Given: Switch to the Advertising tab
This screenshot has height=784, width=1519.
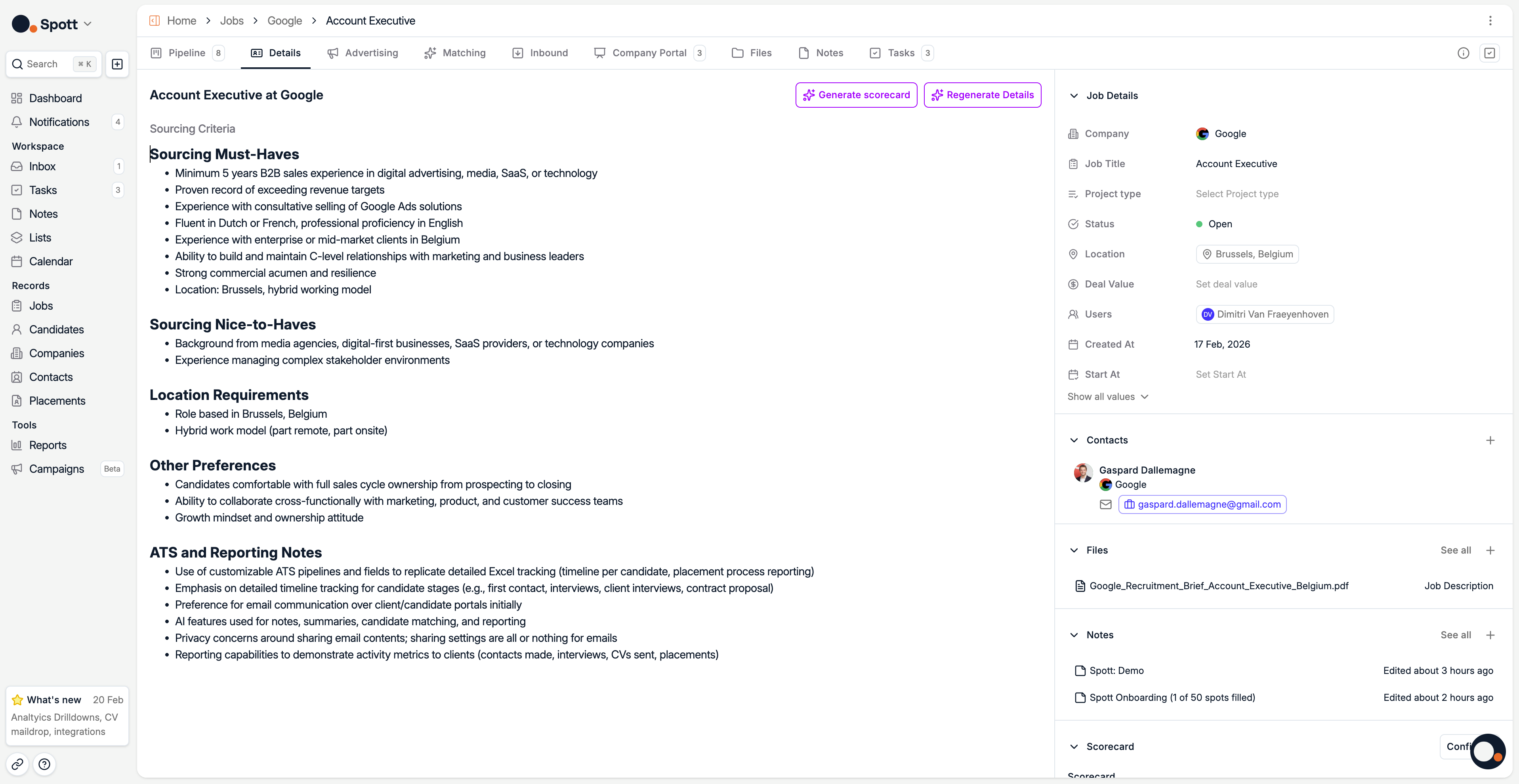Looking at the screenshot, I should click(x=363, y=53).
